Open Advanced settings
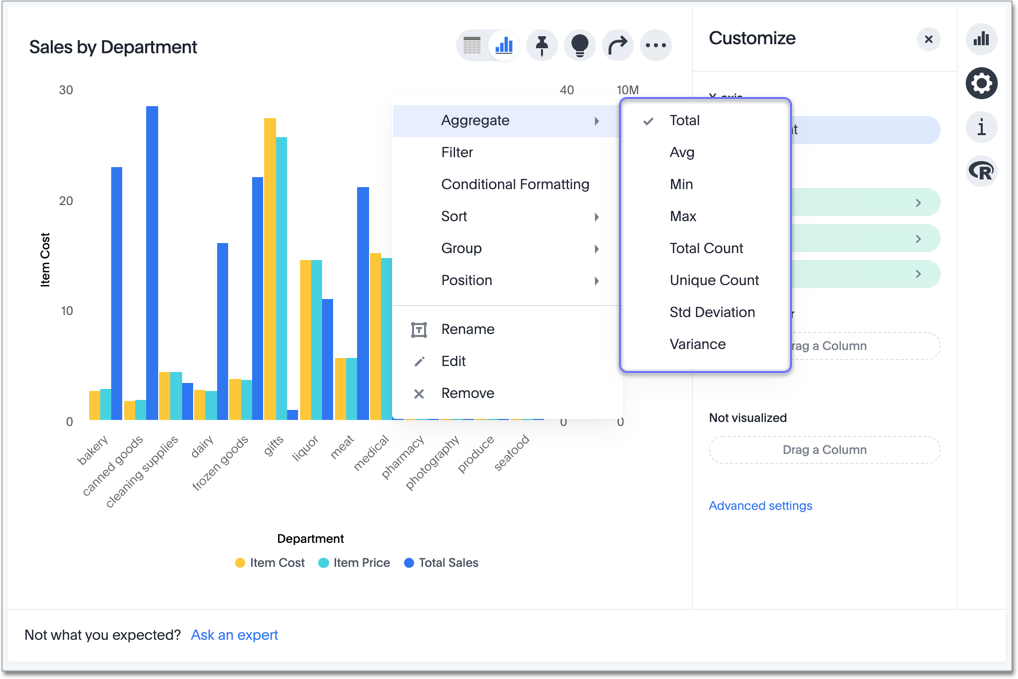This screenshot has height=679, width=1018. tap(760, 505)
